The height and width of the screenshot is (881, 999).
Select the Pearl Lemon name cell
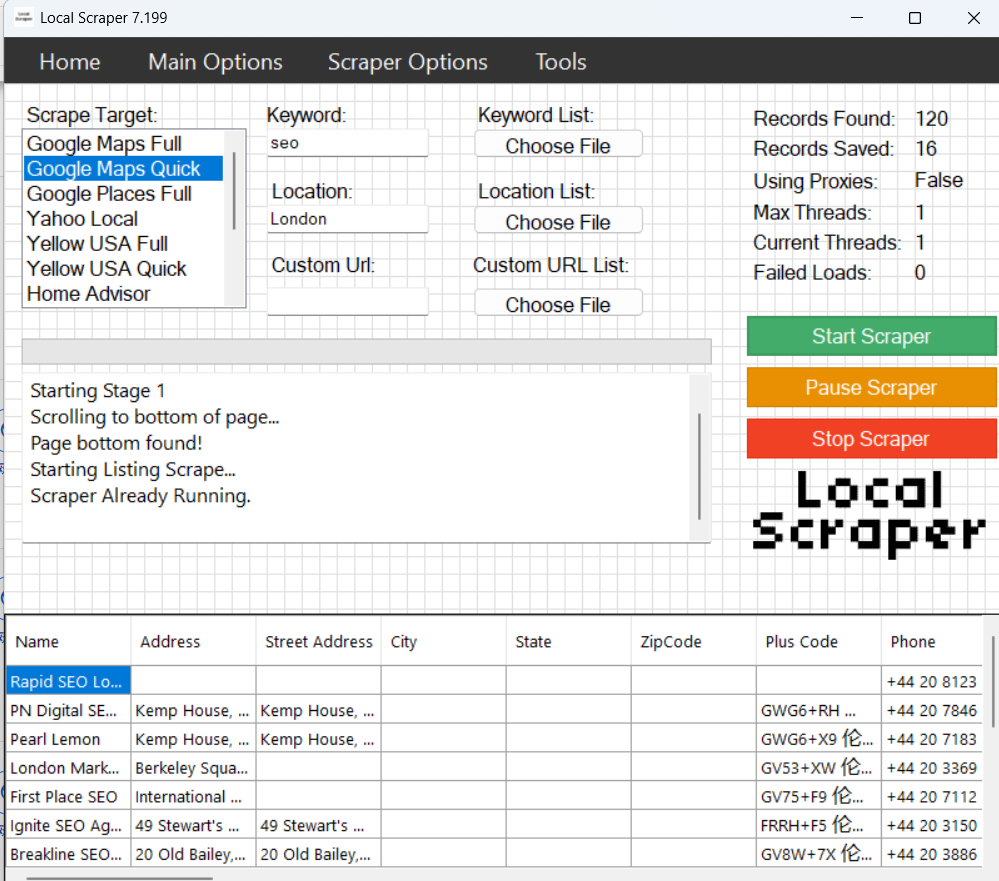(x=68, y=738)
